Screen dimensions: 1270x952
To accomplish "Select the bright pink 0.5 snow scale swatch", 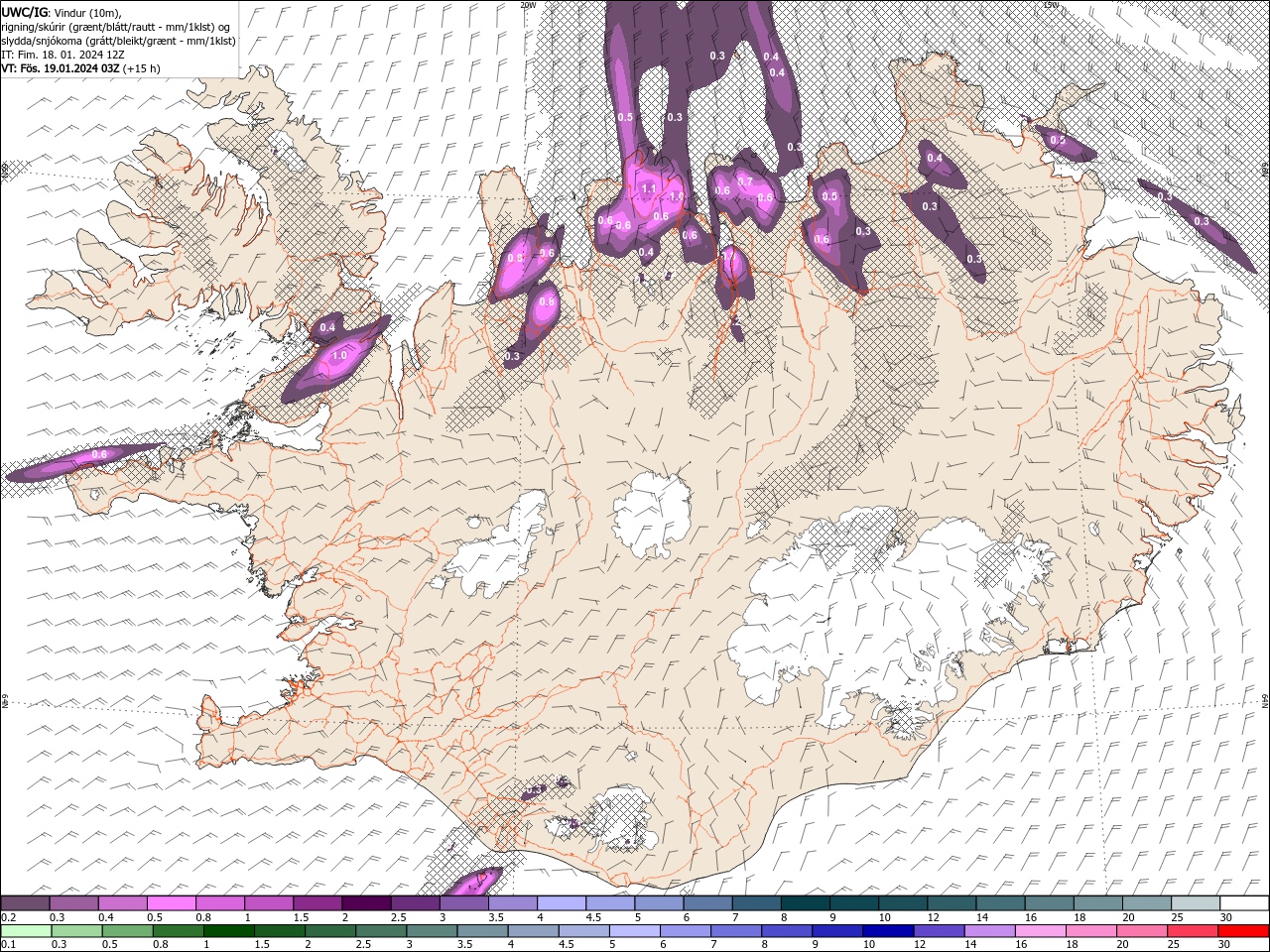I will coord(172,903).
